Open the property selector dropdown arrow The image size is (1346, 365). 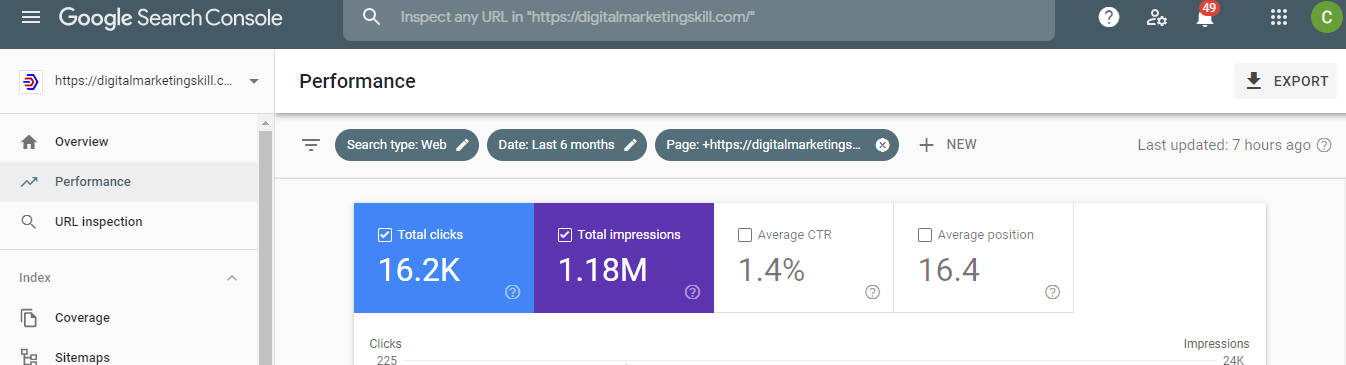tap(253, 81)
